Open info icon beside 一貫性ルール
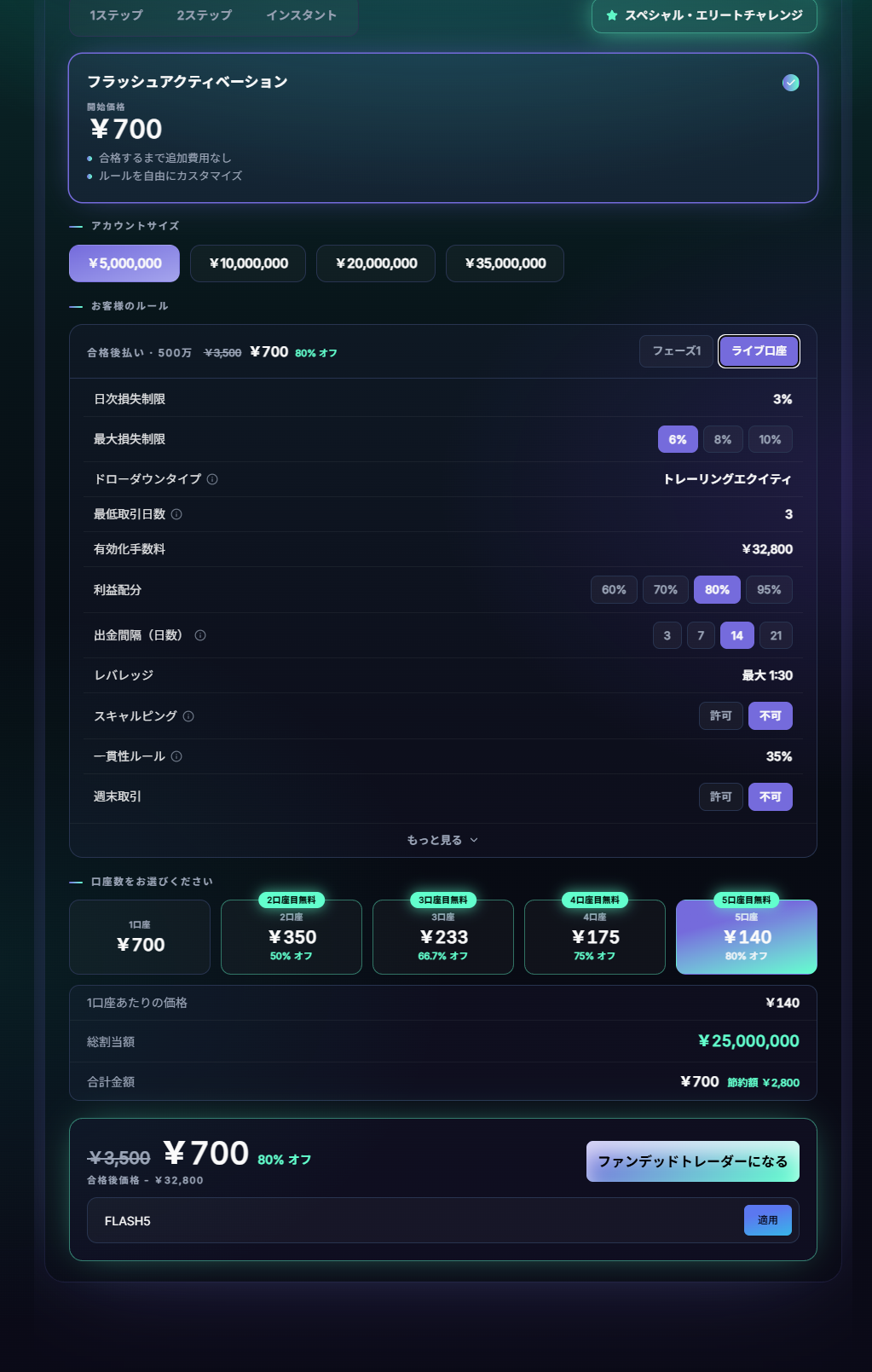Screen dimensions: 872x1372 [x=176, y=756]
